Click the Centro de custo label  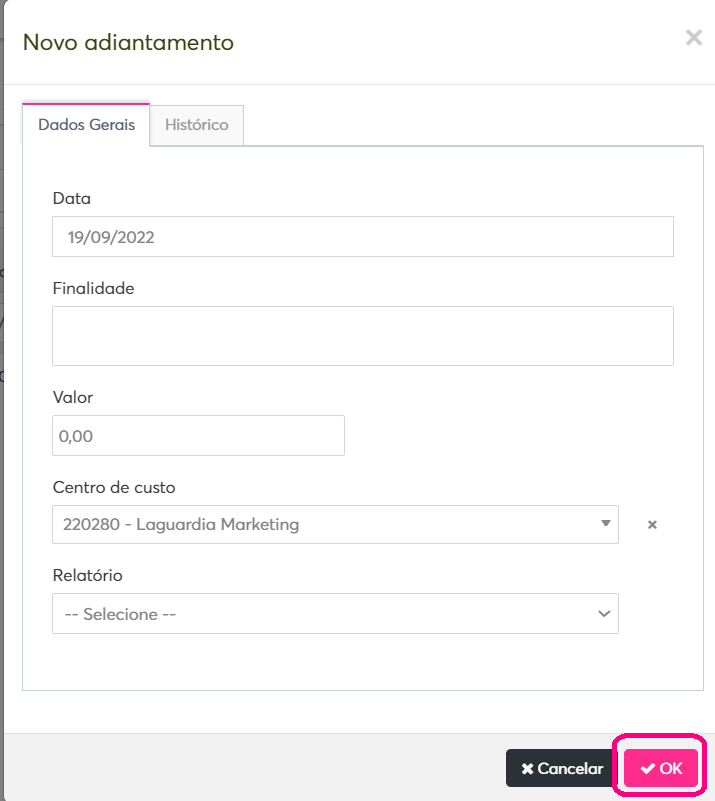(x=113, y=487)
